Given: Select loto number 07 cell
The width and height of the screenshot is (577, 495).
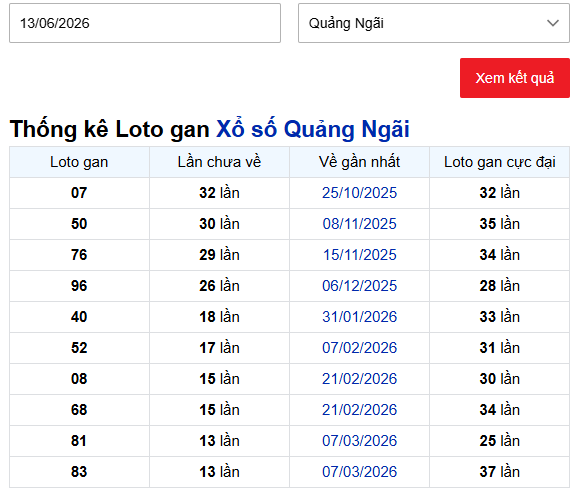Looking at the screenshot, I should 79,193.
